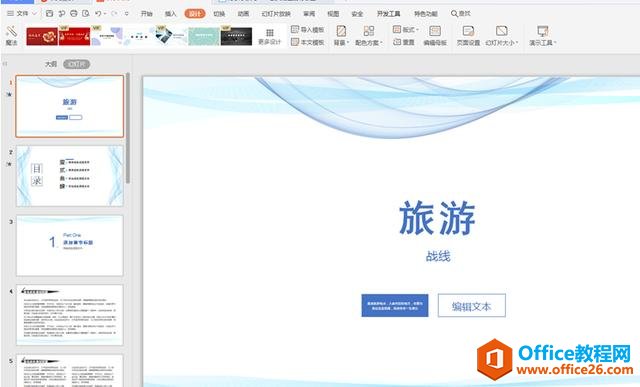Click the slide thumbnail panel scrollbar

point(128,128)
